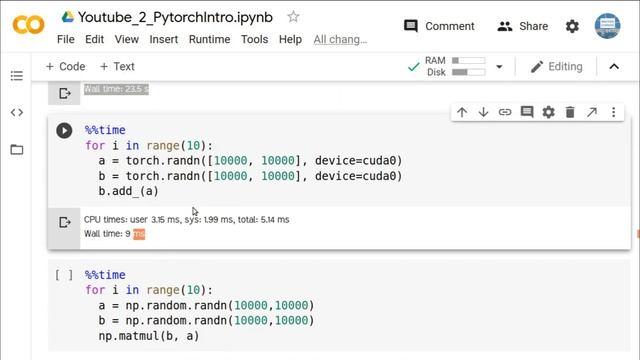The height and width of the screenshot is (360, 640).
Task: Click the a = np.random.randn line
Action: coord(206,305)
